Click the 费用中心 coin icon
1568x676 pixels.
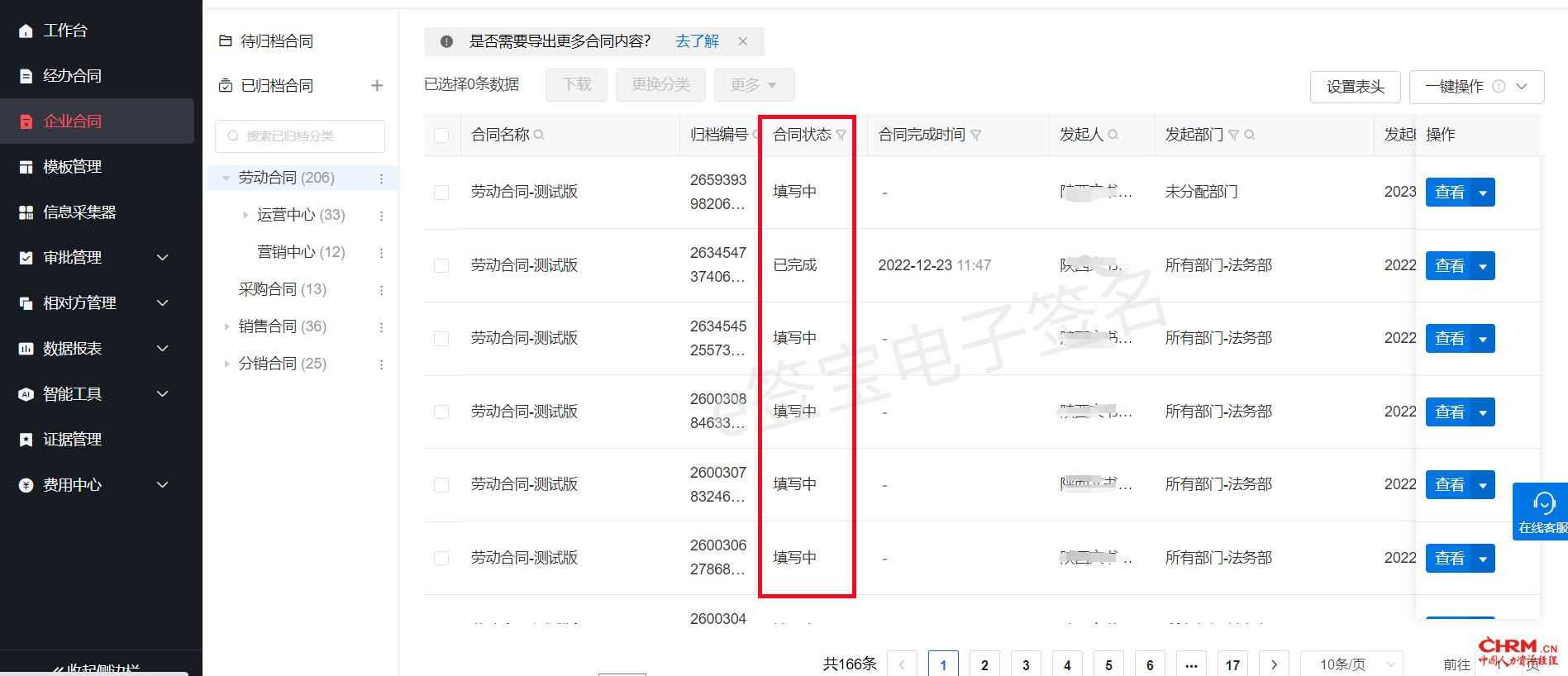(26, 485)
